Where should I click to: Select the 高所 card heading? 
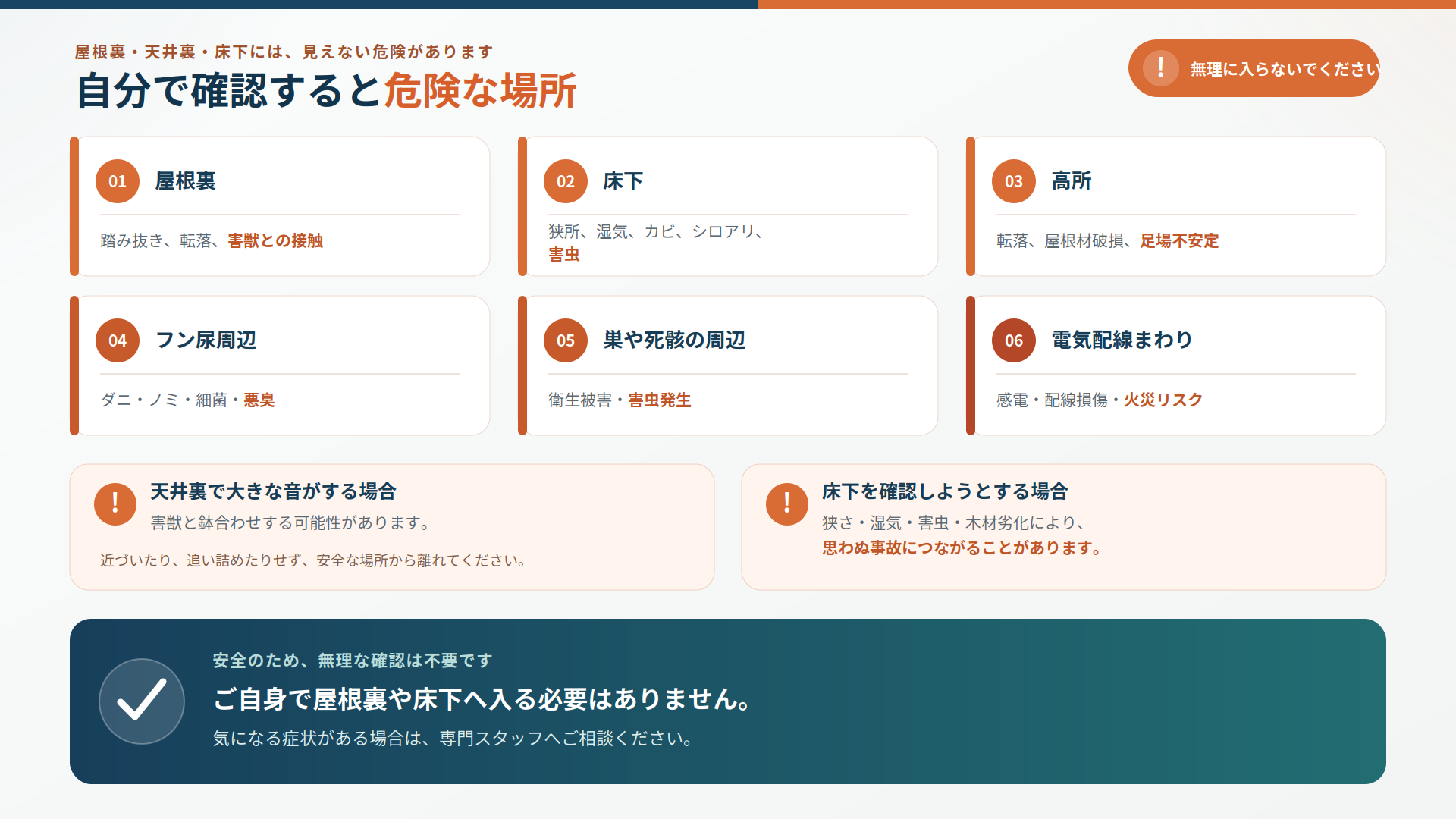[x=1072, y=181]
